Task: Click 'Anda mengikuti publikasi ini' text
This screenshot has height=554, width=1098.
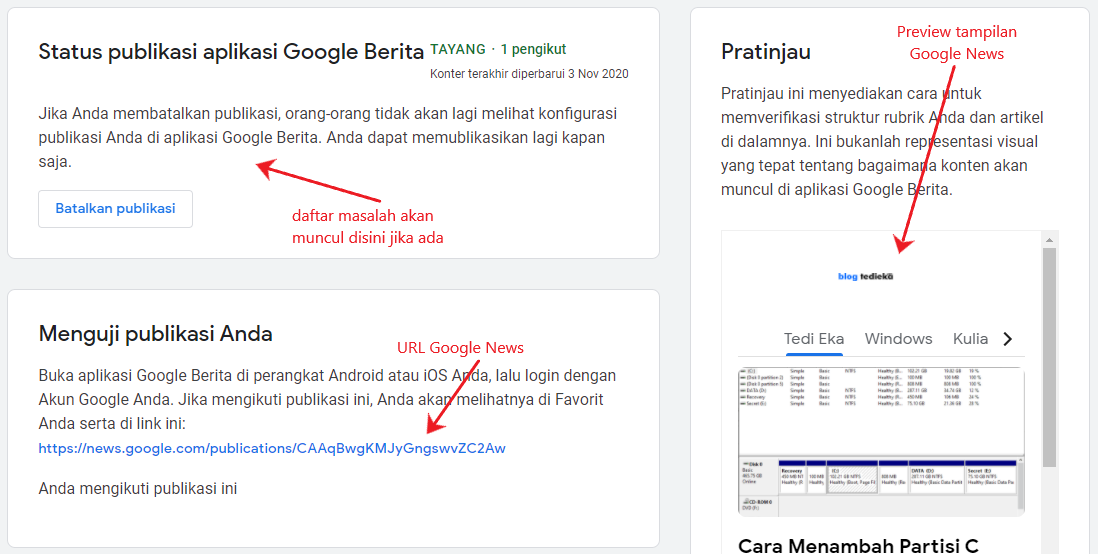Action: click(x=138, y=488)
